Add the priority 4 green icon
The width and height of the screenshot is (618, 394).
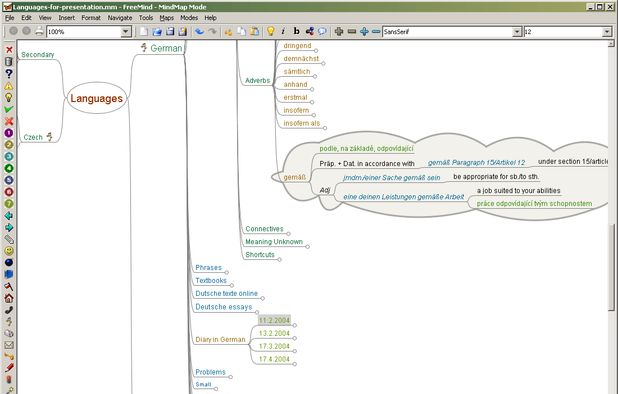point(9,168)
